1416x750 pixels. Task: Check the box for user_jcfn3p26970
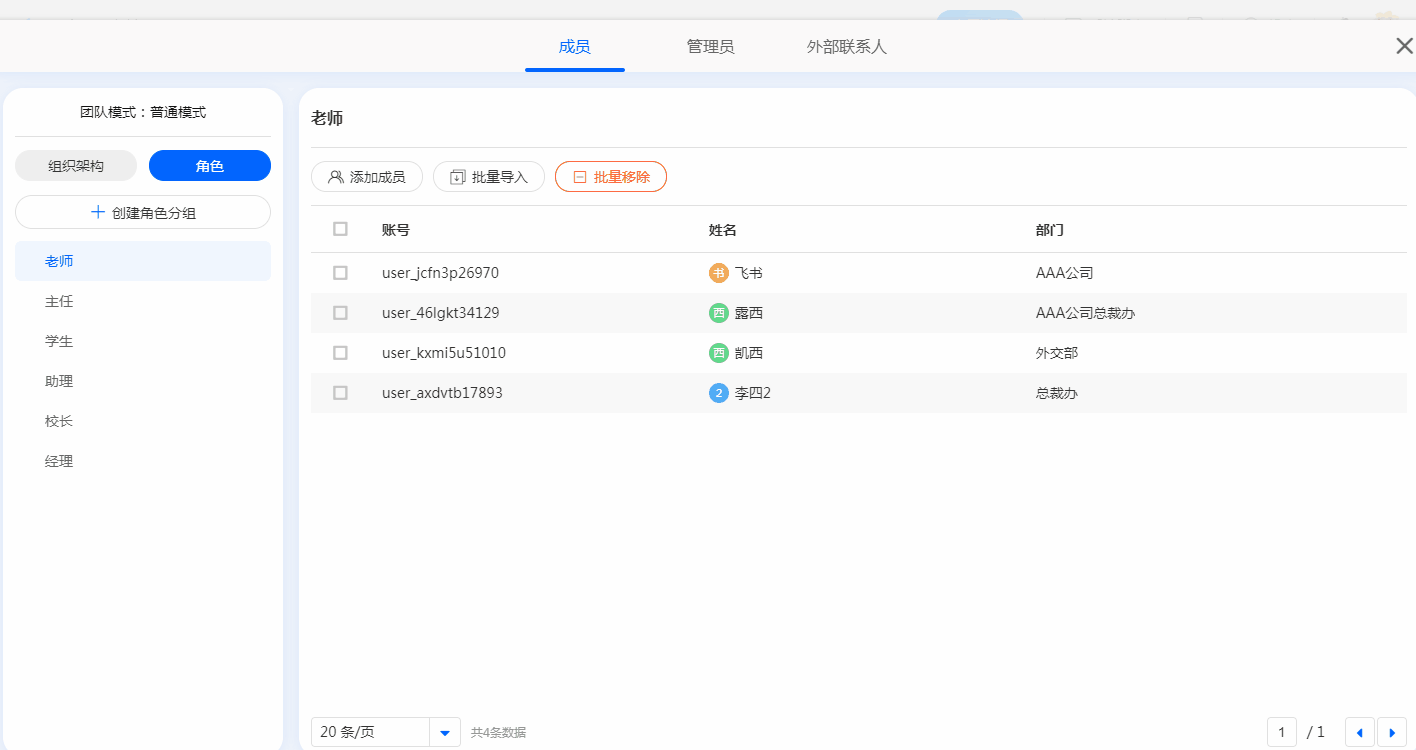coord(340,273)
